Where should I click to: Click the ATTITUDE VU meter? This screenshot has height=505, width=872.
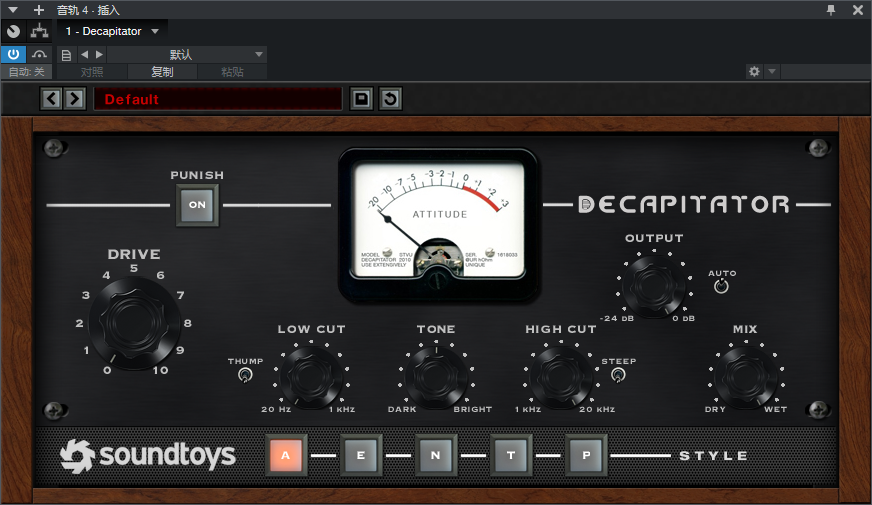pos(439,225)
